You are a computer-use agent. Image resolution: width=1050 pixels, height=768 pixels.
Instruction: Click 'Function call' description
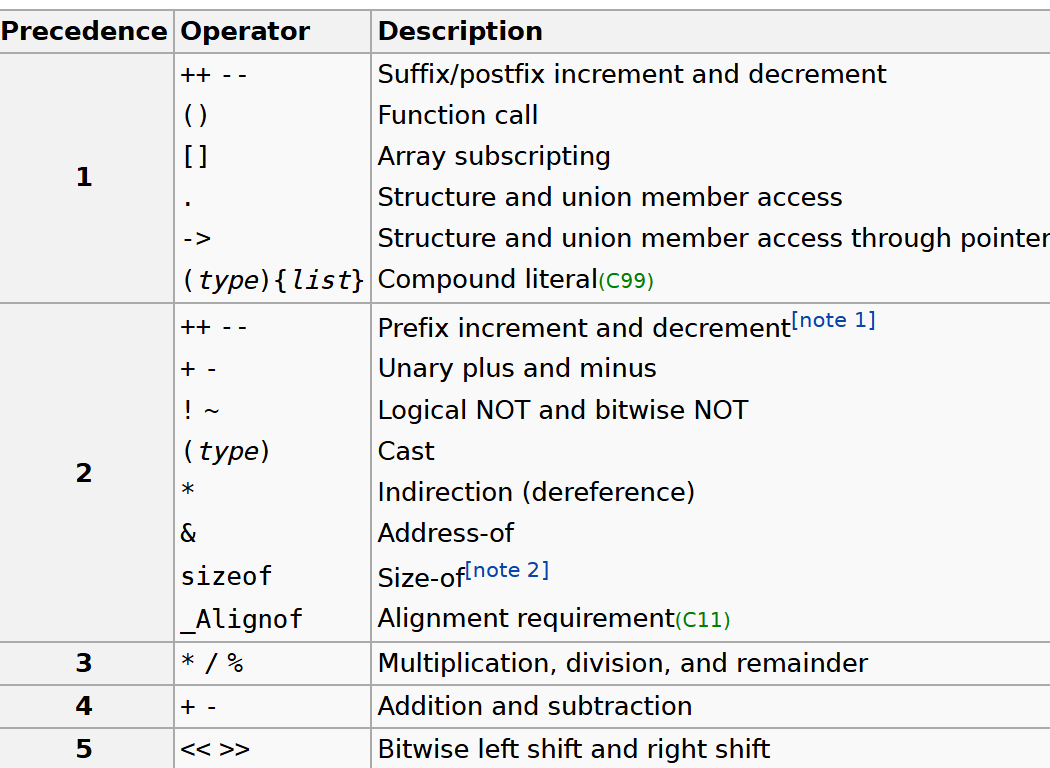click(458, 115)
